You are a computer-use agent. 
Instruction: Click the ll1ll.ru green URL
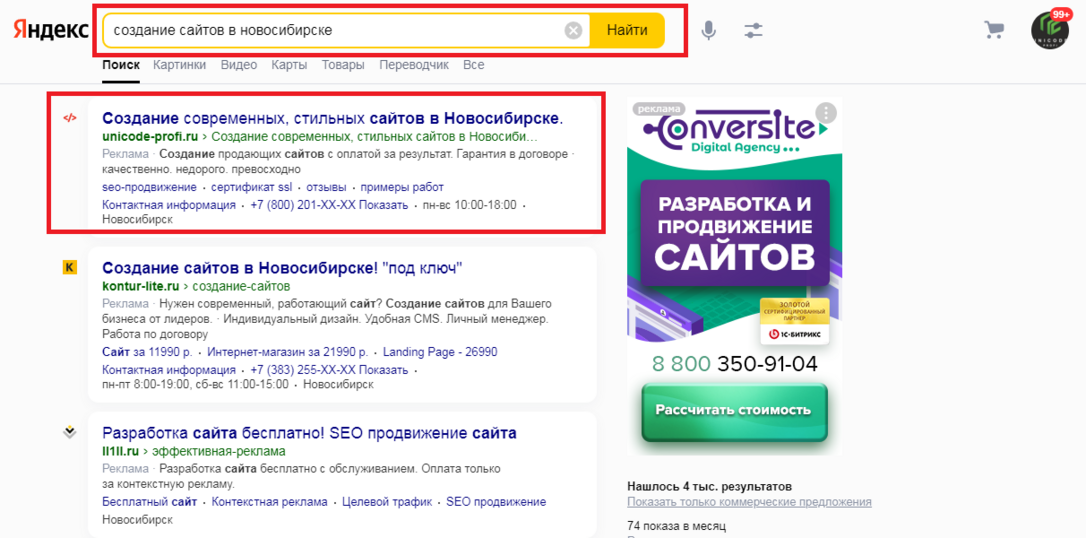click(121, 452)
